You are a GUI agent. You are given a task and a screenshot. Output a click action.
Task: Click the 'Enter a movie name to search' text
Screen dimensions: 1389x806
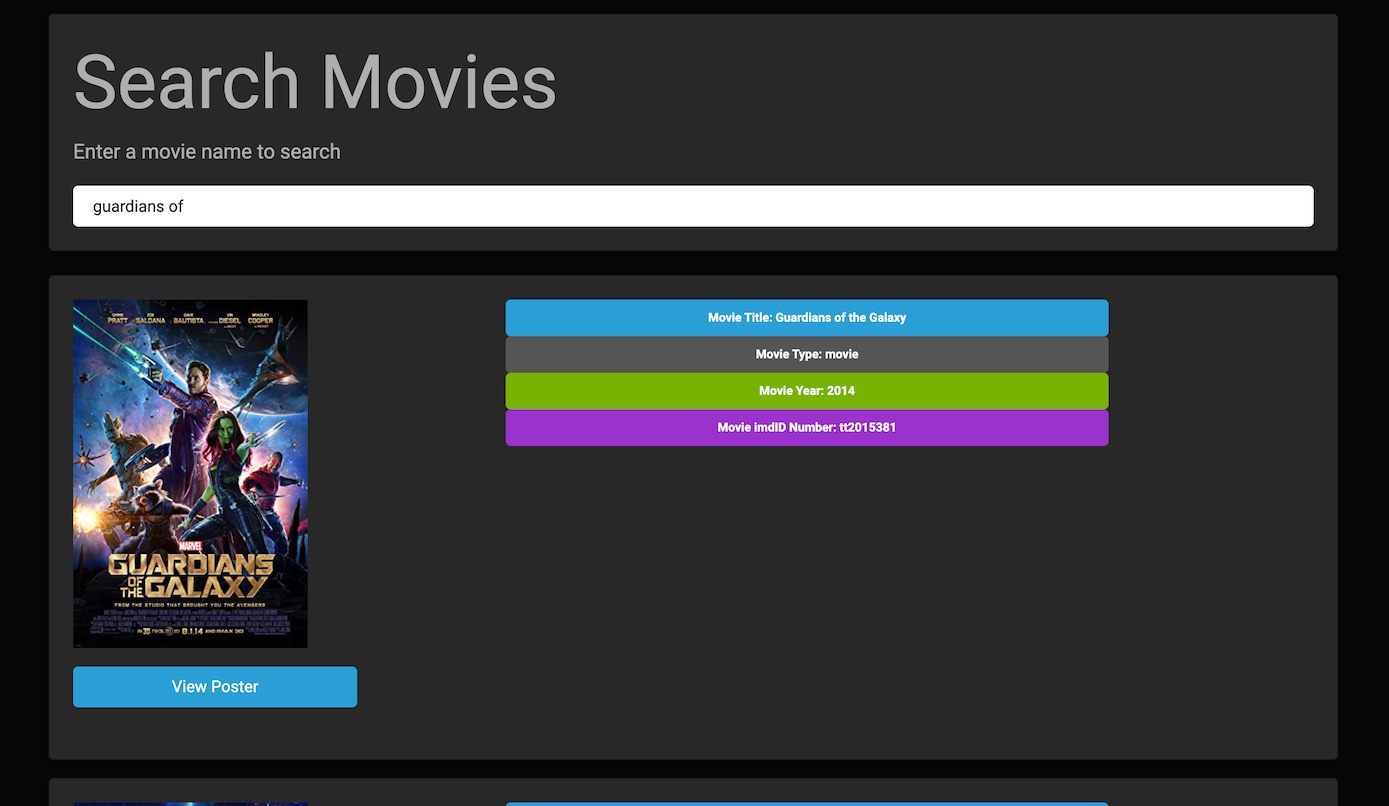pyautogui.click(x=207, y=152)
